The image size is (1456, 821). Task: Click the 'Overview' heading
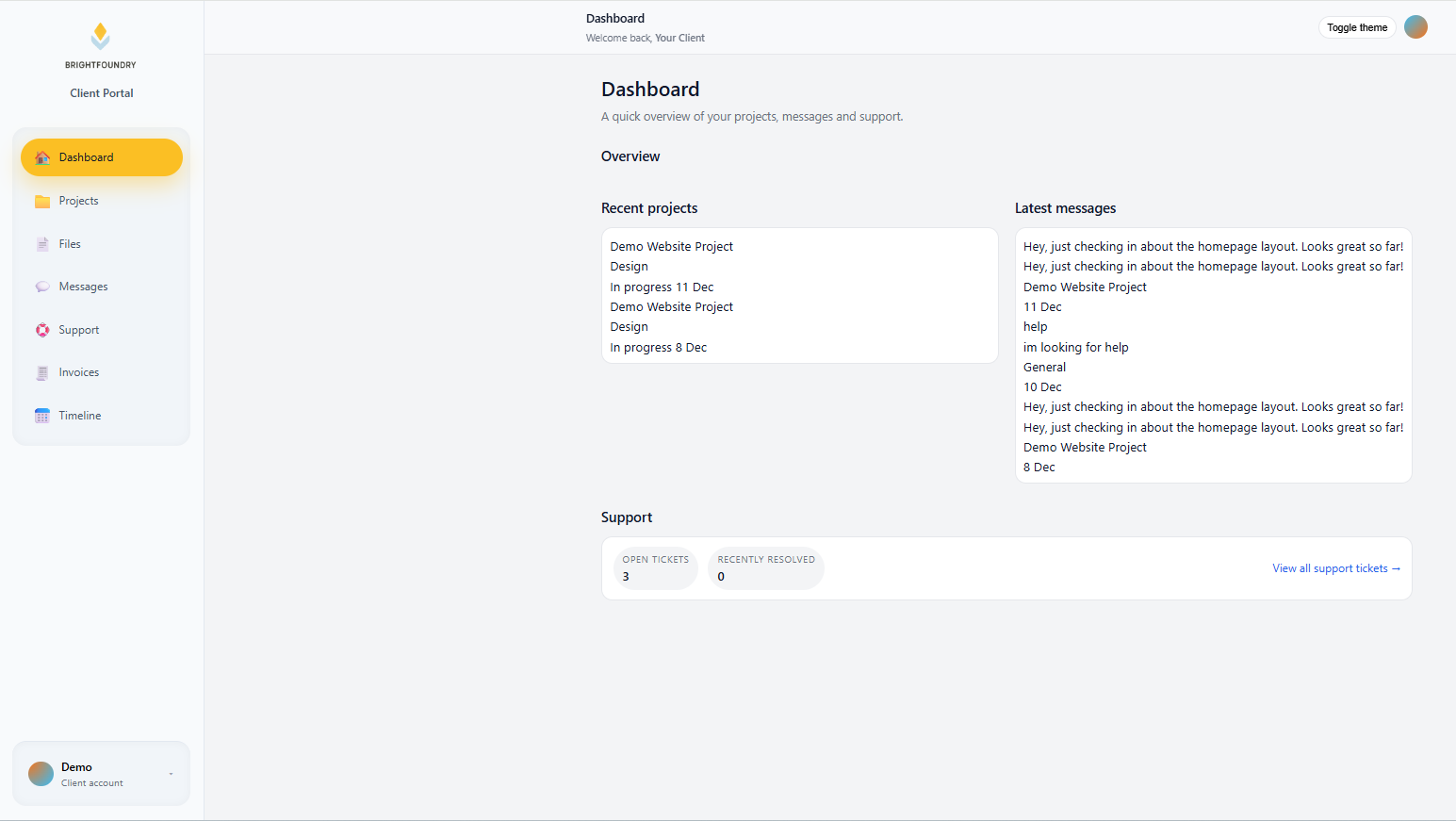click(630, 156)
